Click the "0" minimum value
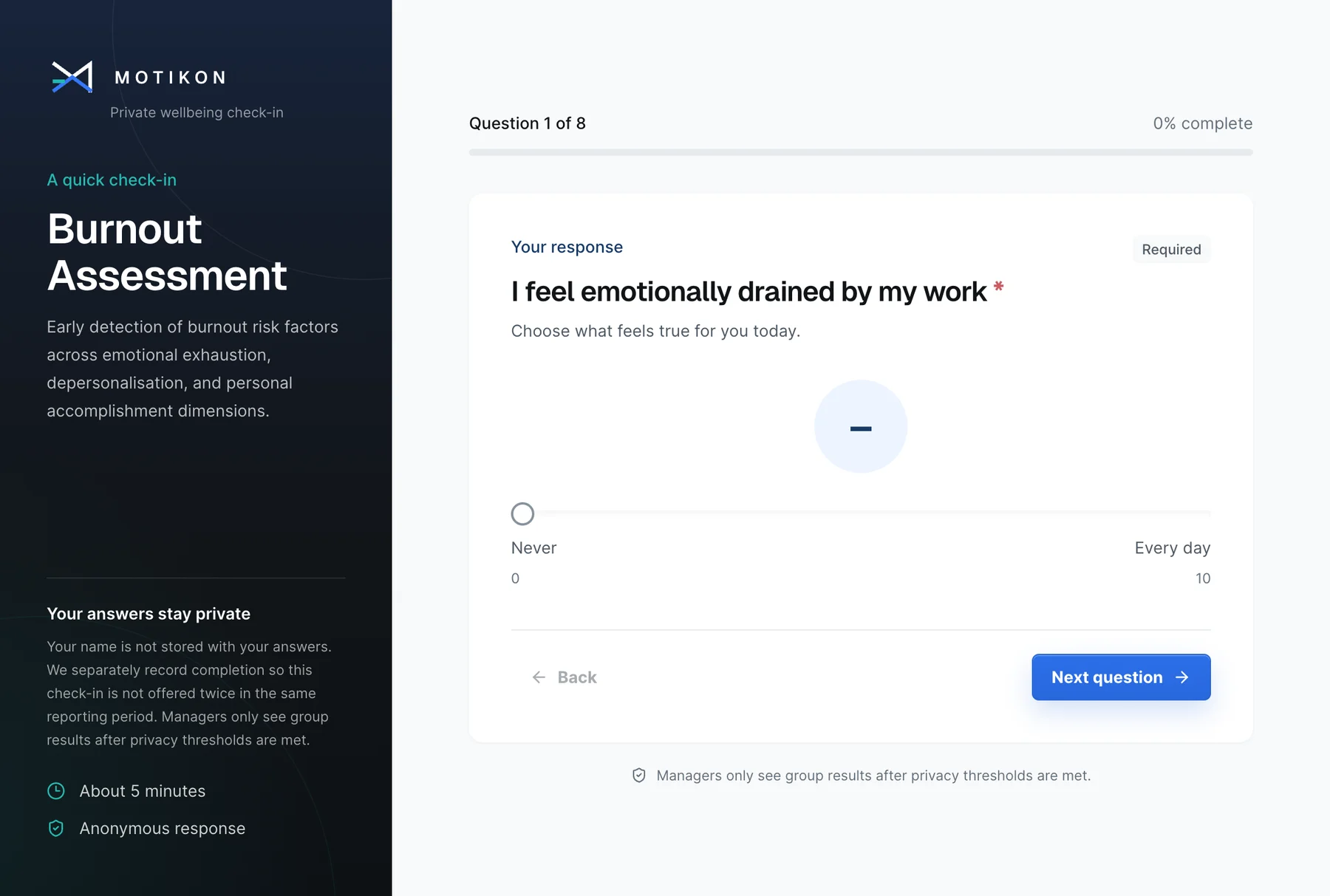The height and width of the screenshot is (896, 1330). coord(515,578)
